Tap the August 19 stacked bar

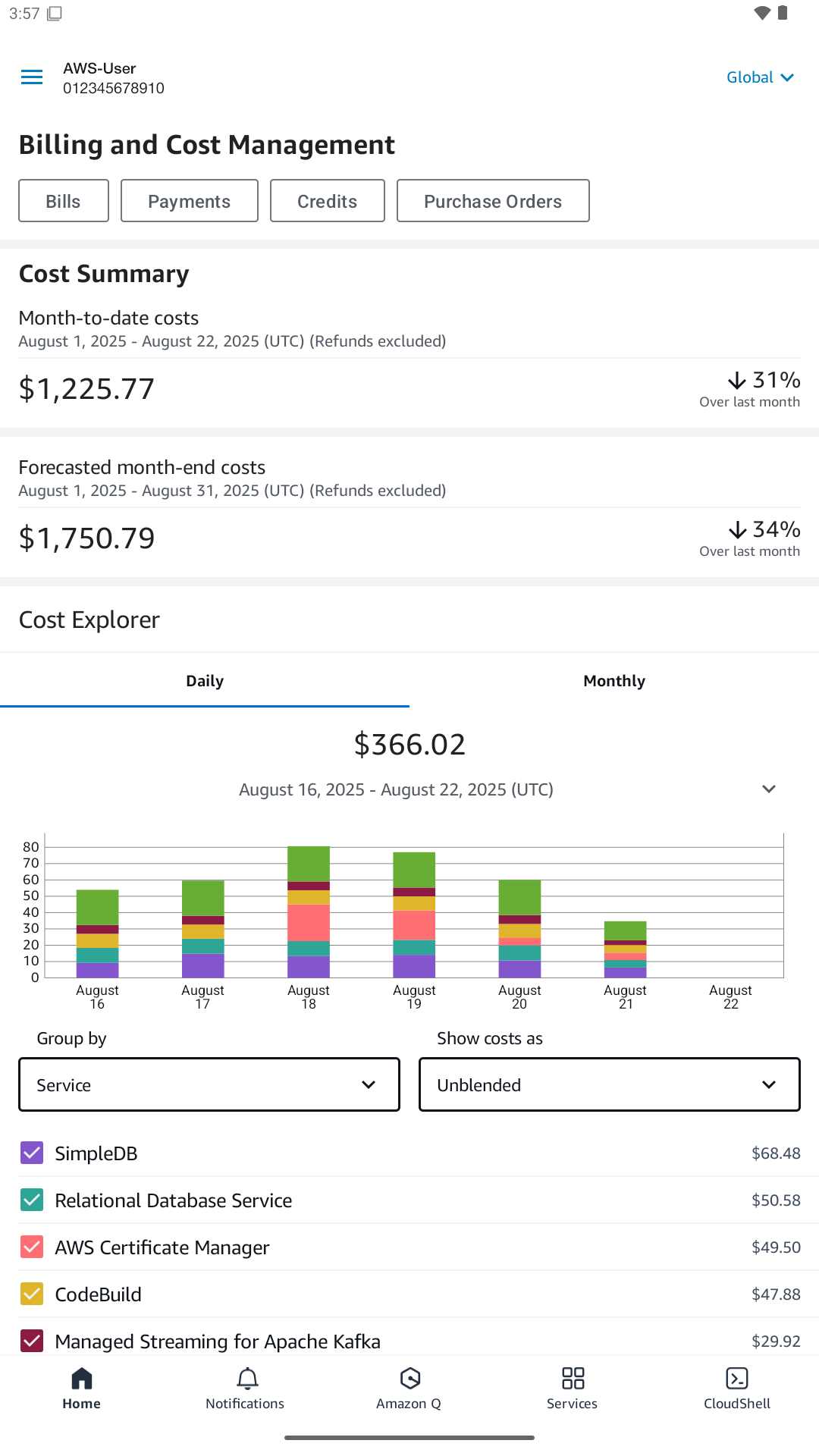[414, 915]
